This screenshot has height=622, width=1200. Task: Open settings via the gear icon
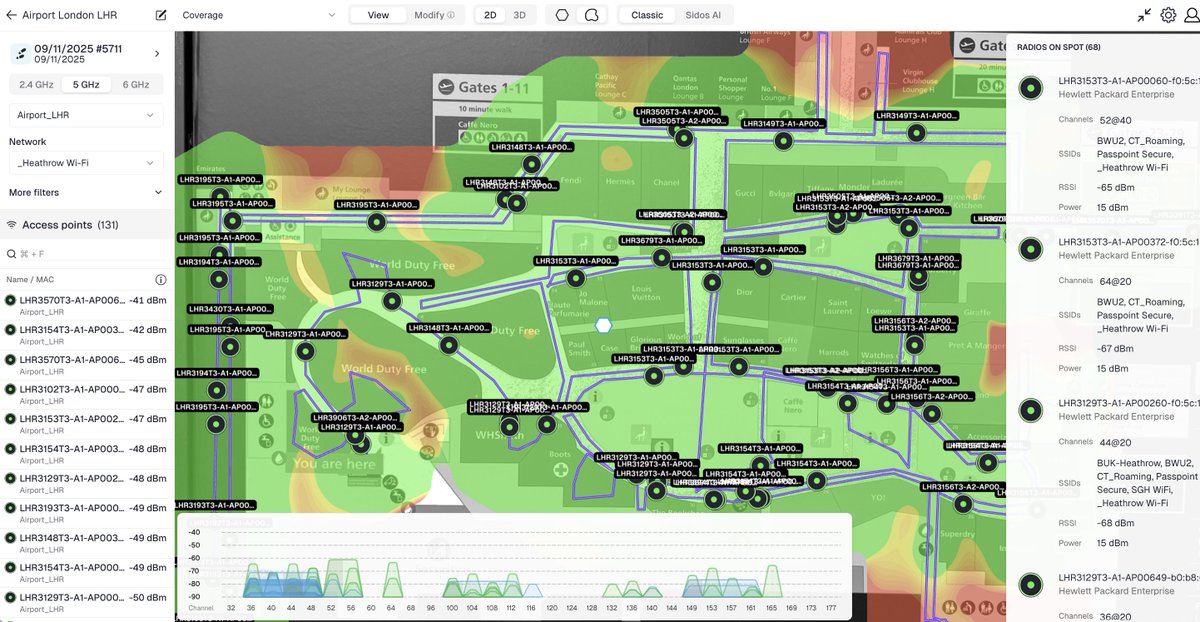click(x=1168, y=15)
